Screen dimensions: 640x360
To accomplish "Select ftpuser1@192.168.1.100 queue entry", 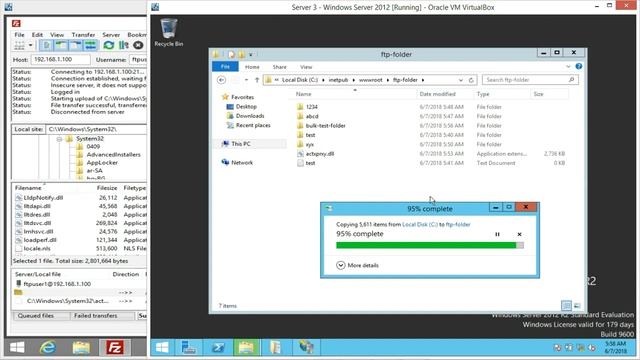I will point(57,284).
